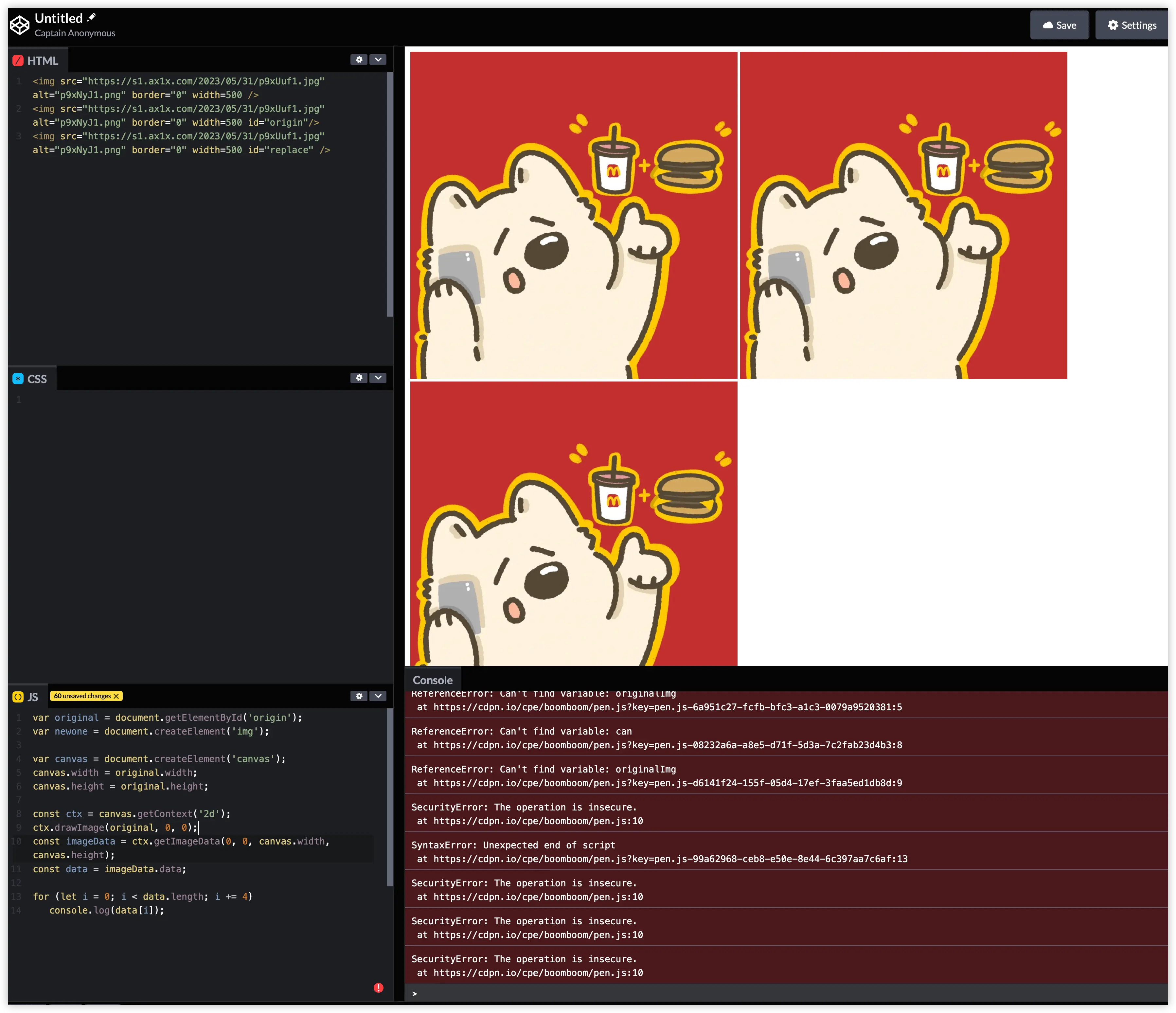
Task: Click HTML icon next to HTML label
Action: 18,61
